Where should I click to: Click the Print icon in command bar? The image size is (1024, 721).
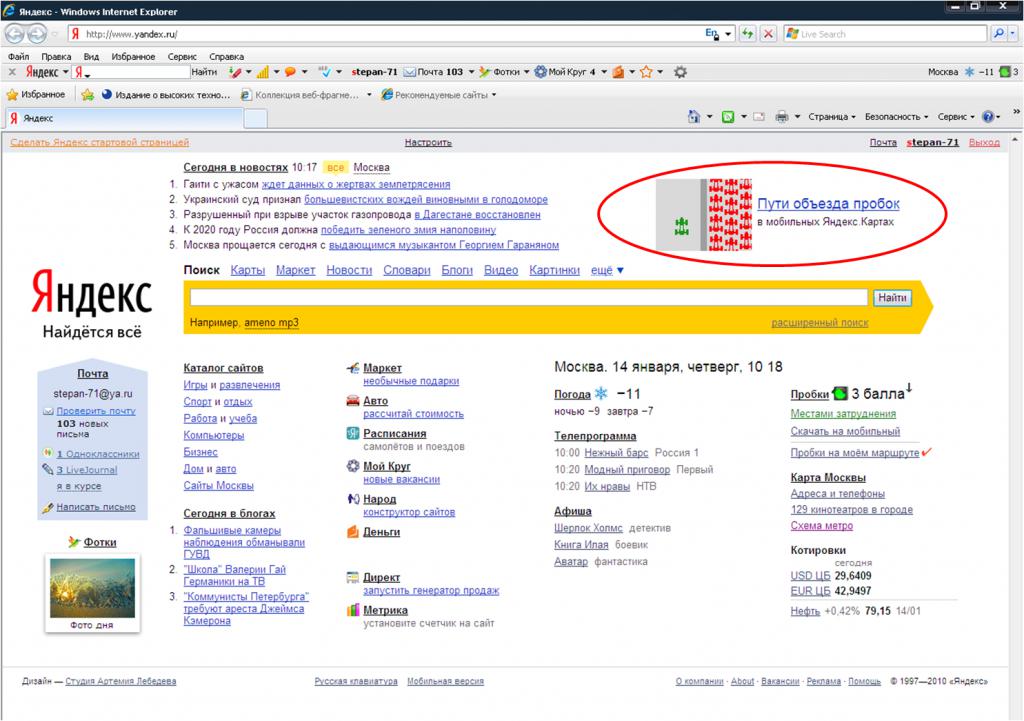pos(782,117)
